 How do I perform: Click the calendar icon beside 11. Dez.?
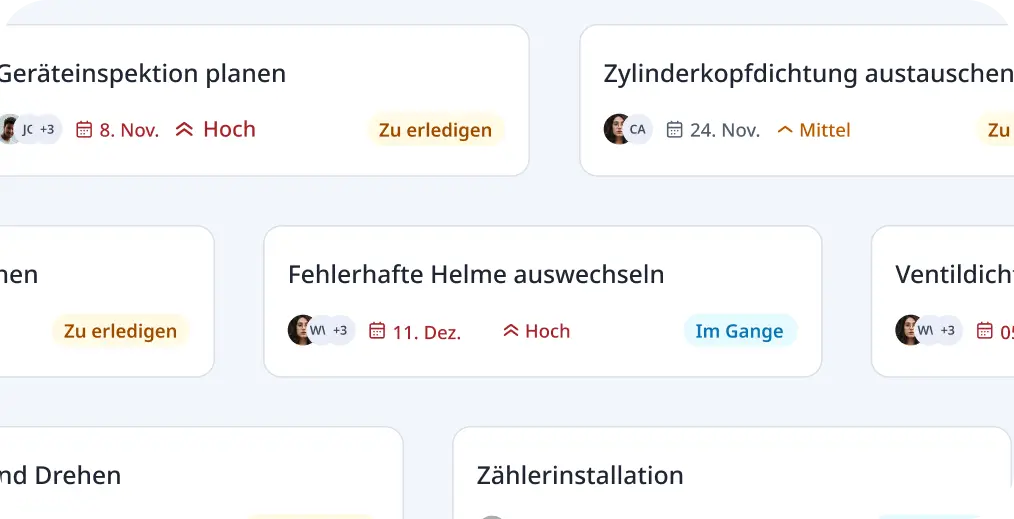pyautogui.click(x=377, y=330)
